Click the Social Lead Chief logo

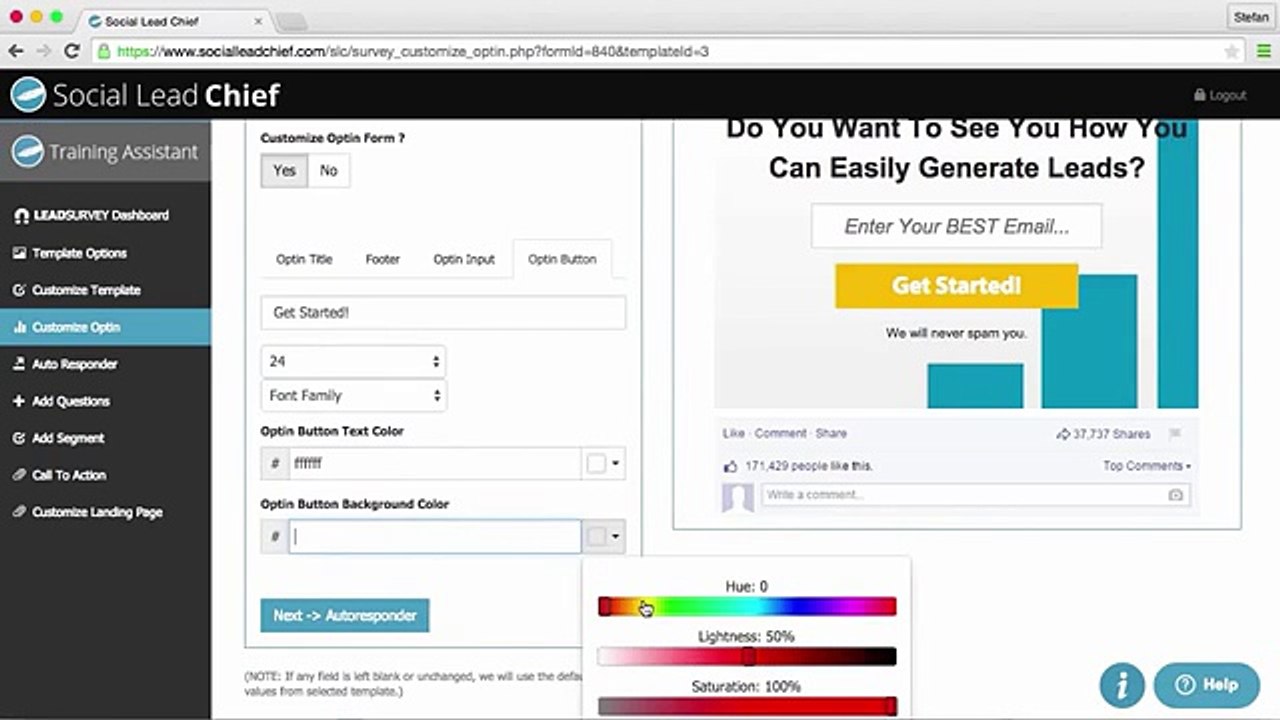(x=145, y=95)
